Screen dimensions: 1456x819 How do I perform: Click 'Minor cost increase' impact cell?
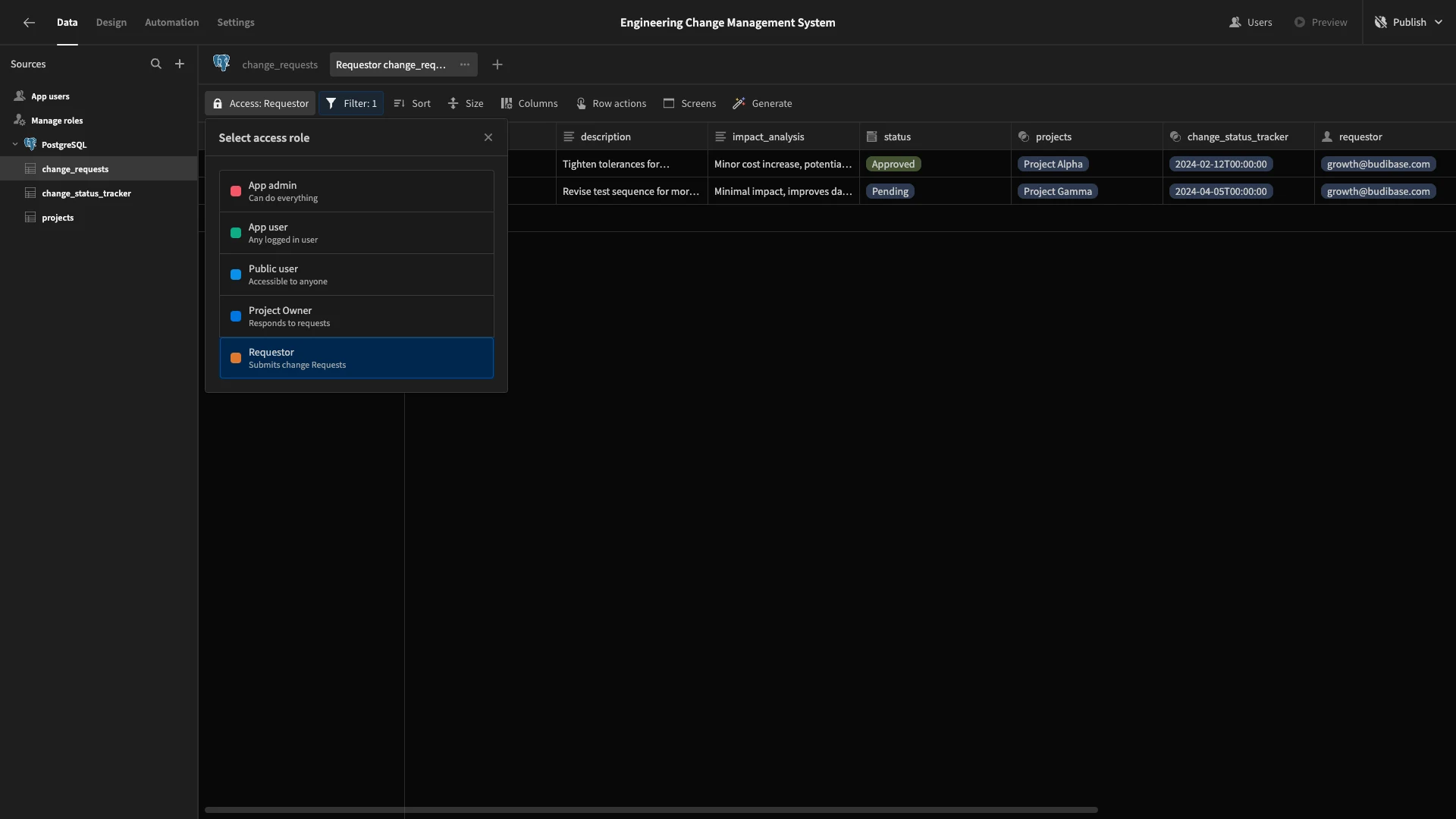pyautogui.click(x=783, y=165)
